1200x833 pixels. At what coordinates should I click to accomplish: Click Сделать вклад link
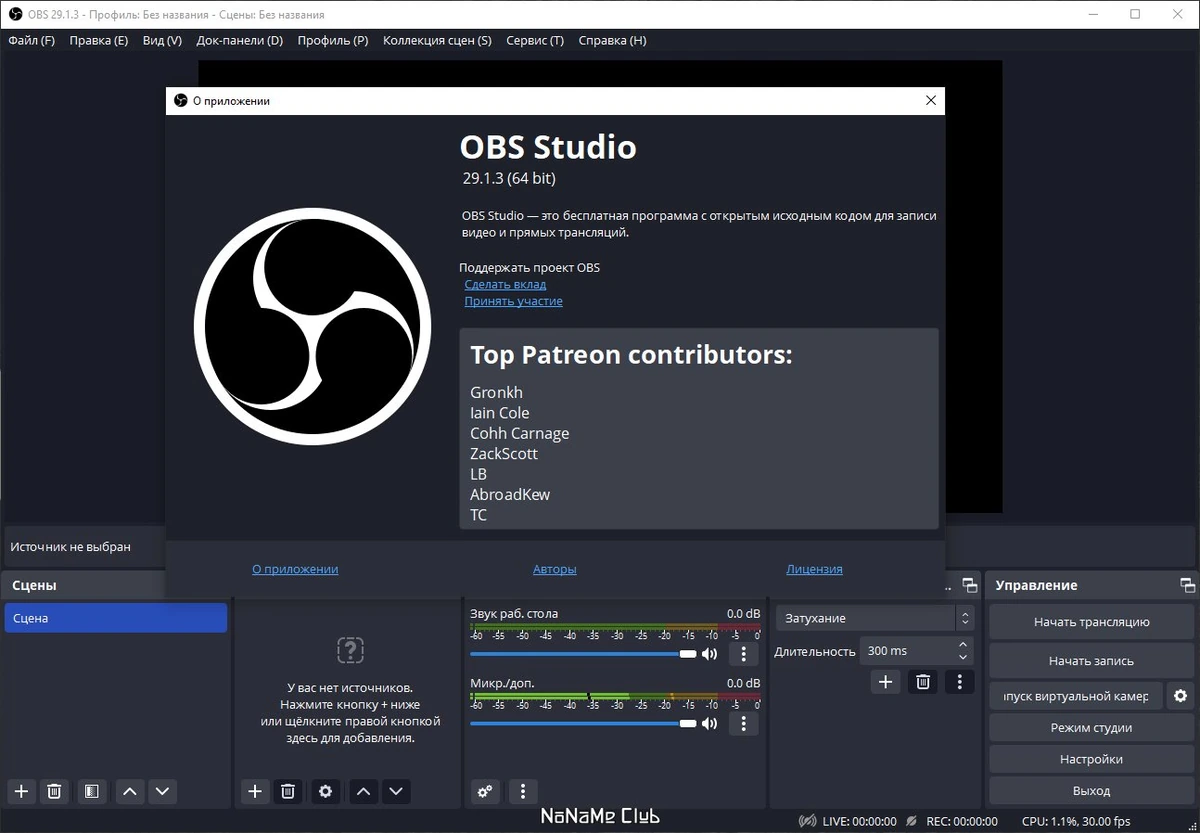coord(505,284)
